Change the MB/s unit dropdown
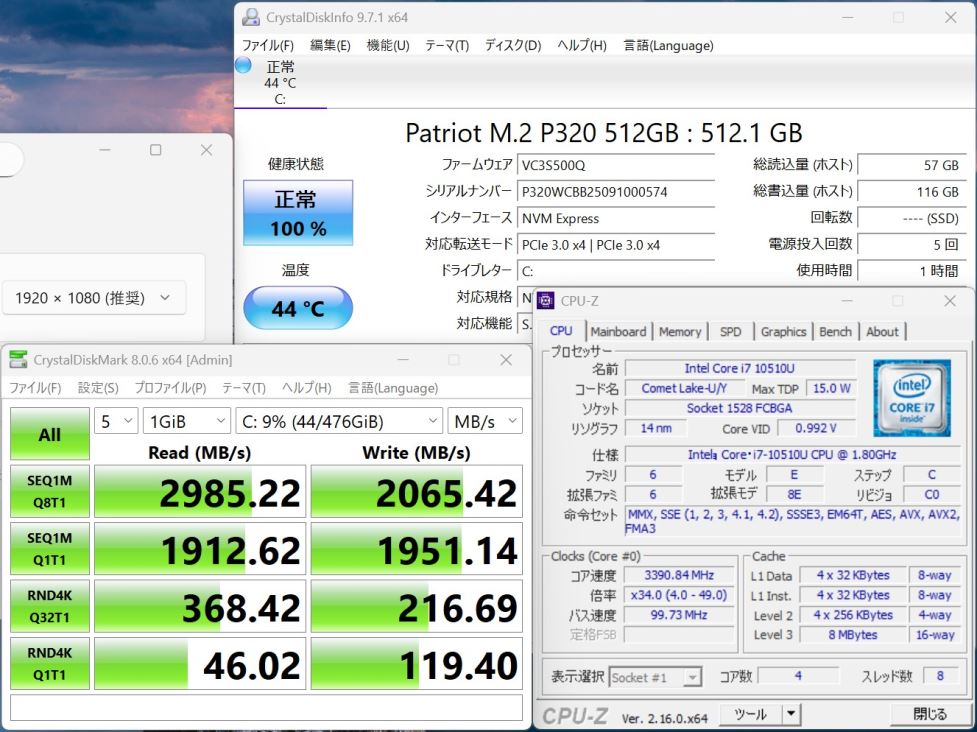Image resolution: width=977 pixels, height=732 pixels. point(484,422)
